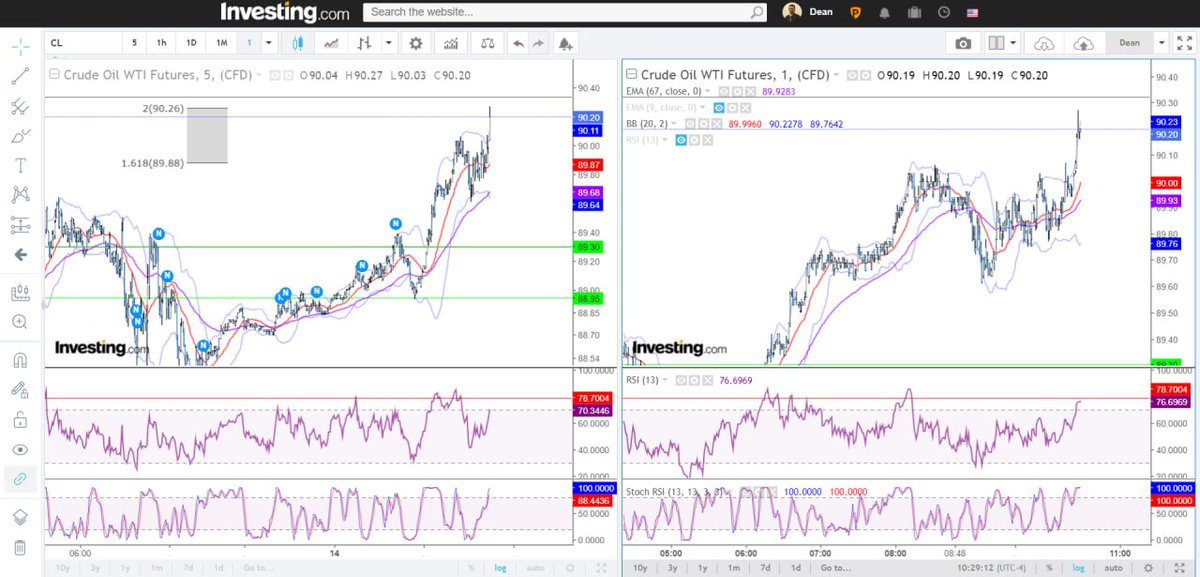Select the area chart style
The image size is (1200, 577).
pos(330,44)
